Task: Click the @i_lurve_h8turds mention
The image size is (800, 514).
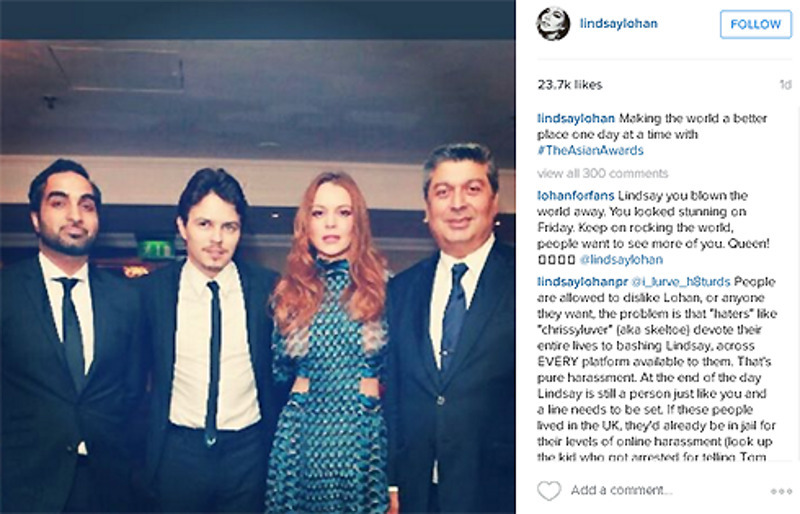Action: 681,282
